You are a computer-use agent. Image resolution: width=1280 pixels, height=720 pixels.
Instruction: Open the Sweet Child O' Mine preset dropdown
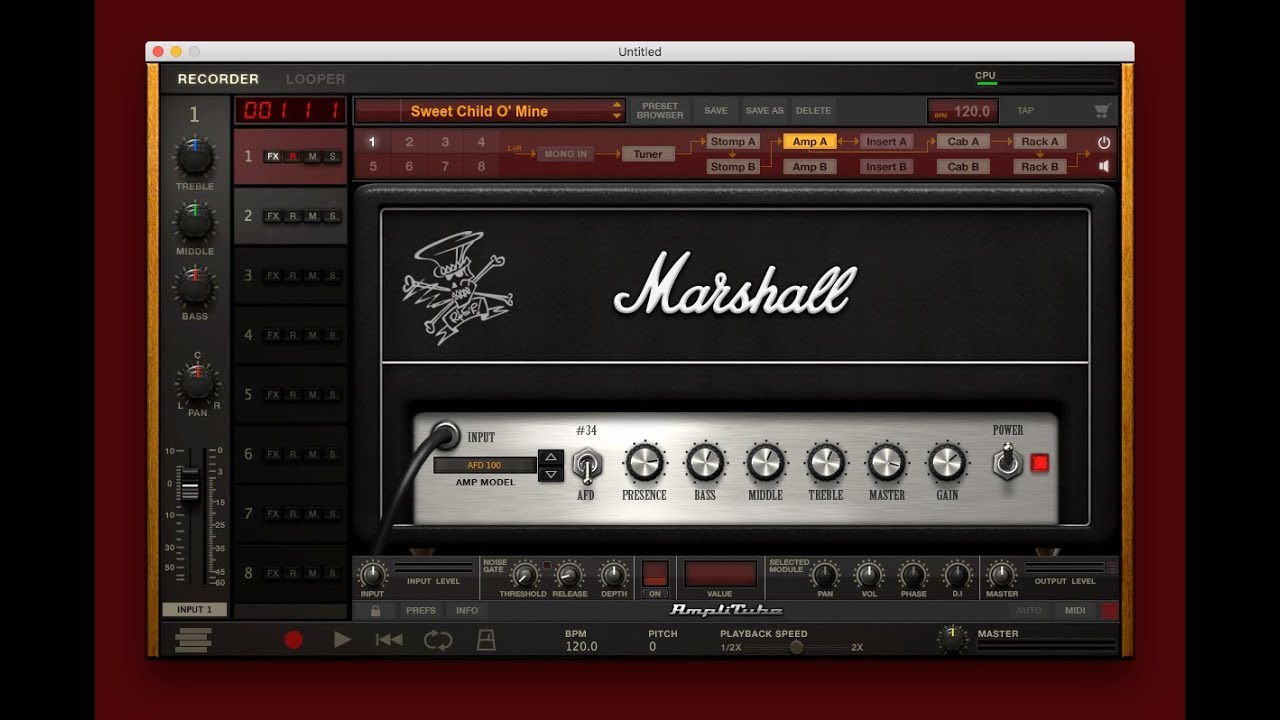pyautogui.click(x=490, y=111)
